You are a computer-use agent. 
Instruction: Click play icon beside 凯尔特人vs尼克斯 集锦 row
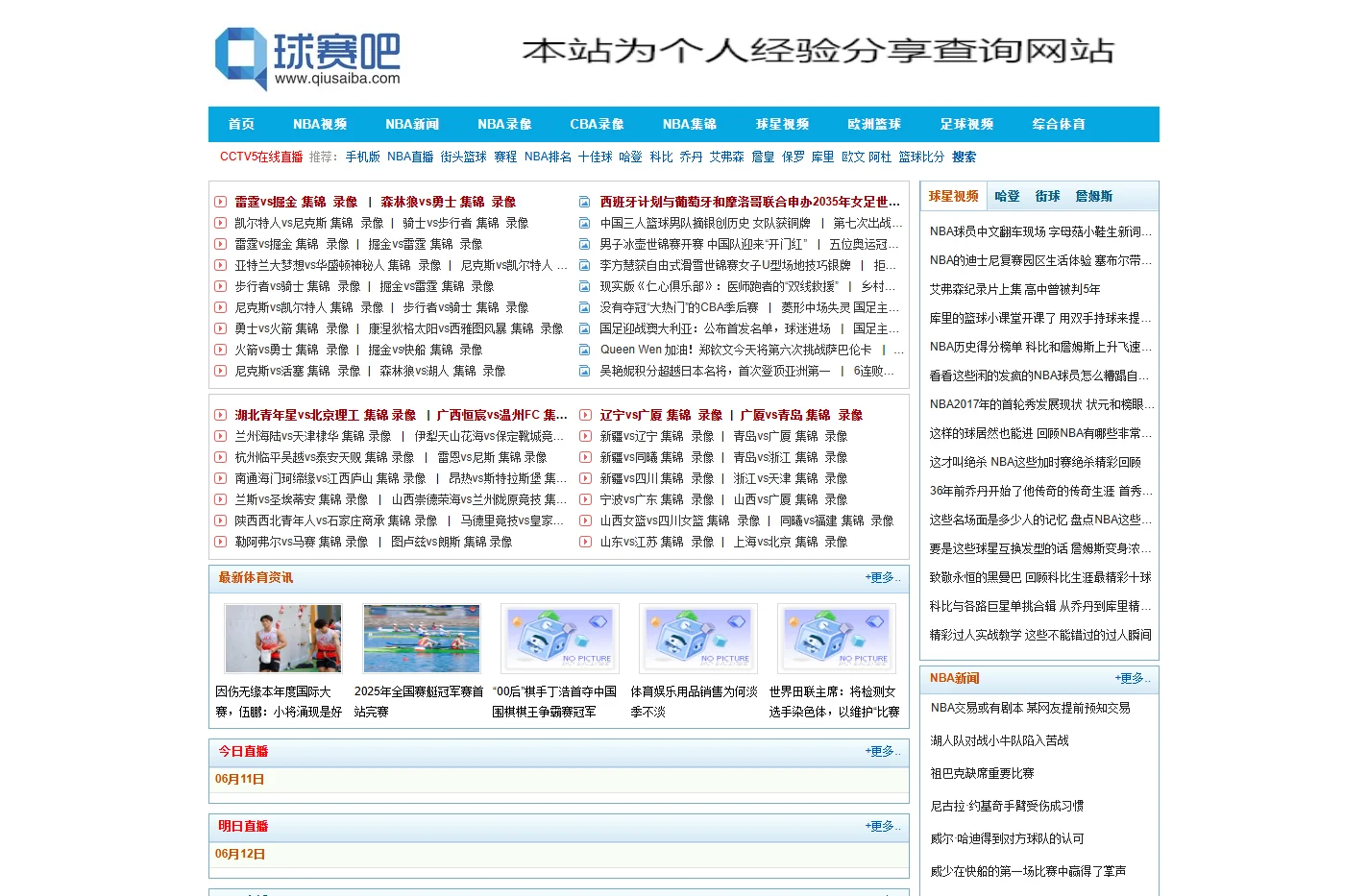point(220,223)
